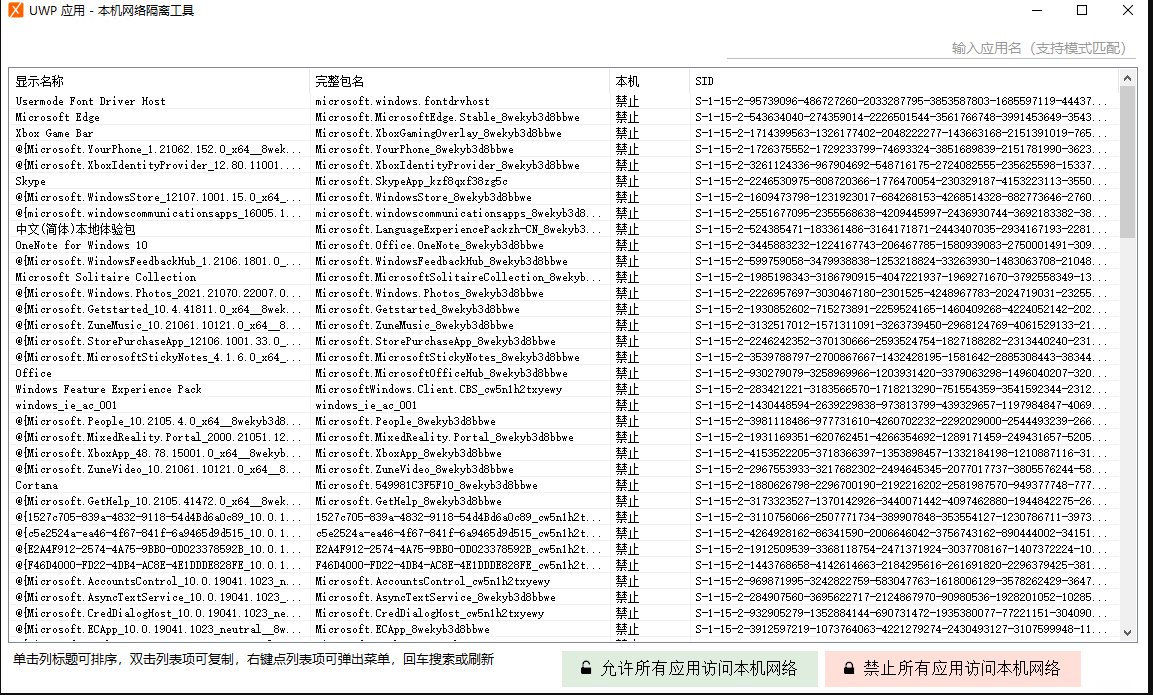
Task: Click package name Microsoft.WindowsStore_8wekyb3d8bbwe
Action: (x=424, y=197)
